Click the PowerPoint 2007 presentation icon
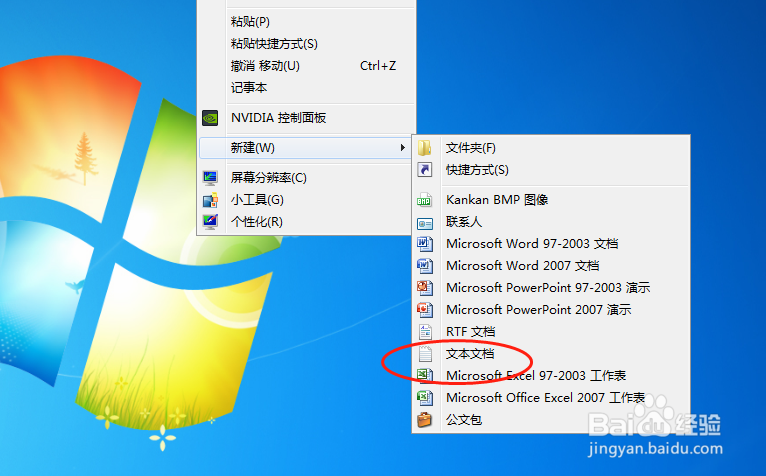Viewport: 766px width, 476px height. click(x=425, y=309)
